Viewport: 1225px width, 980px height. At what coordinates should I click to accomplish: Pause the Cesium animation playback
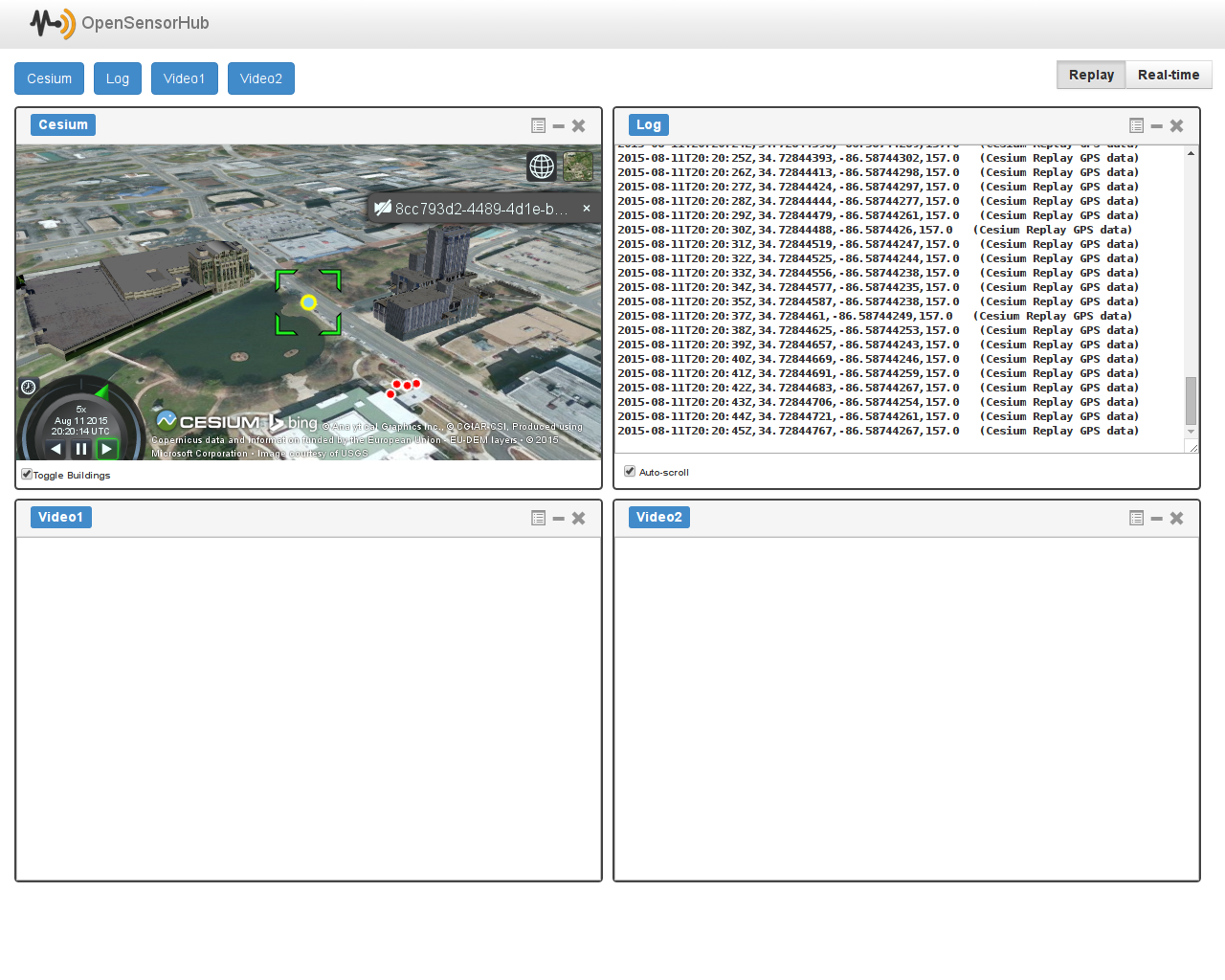coord(81,449)
